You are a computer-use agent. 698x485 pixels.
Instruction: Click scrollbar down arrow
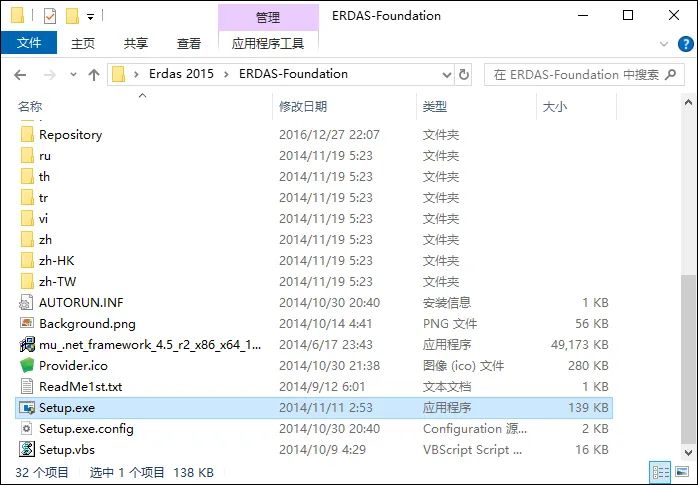pos(688,453)
